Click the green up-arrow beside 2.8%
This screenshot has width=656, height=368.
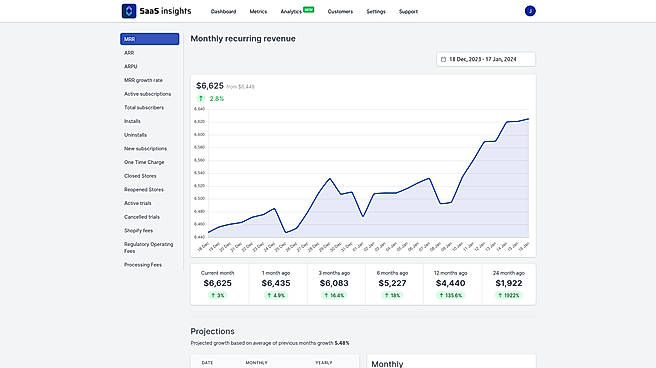tap(201, 99)
